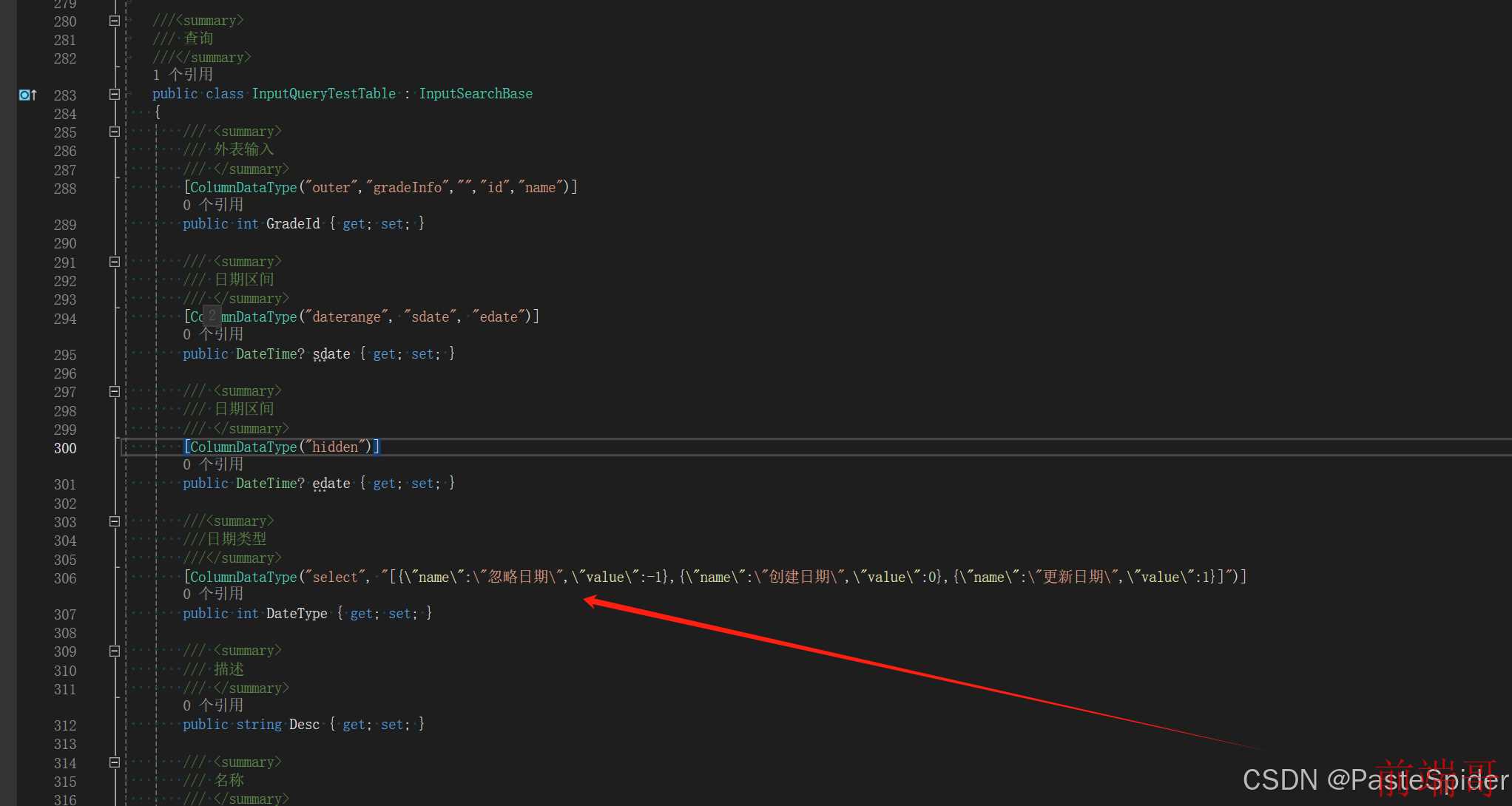
Task: Collapse the summary block at line 297
Action: pos(115,391)
